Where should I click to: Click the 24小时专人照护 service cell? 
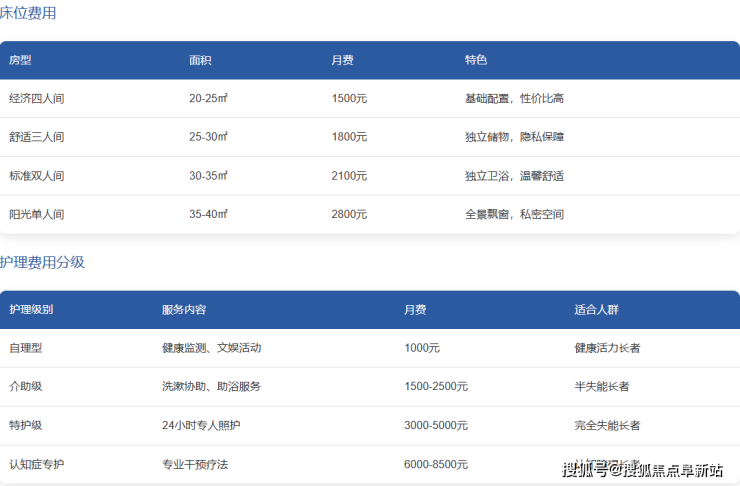(201, 425)
